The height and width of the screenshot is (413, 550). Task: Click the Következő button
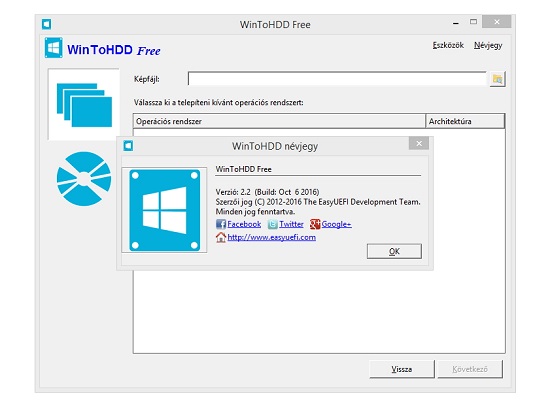pos(470,369)
